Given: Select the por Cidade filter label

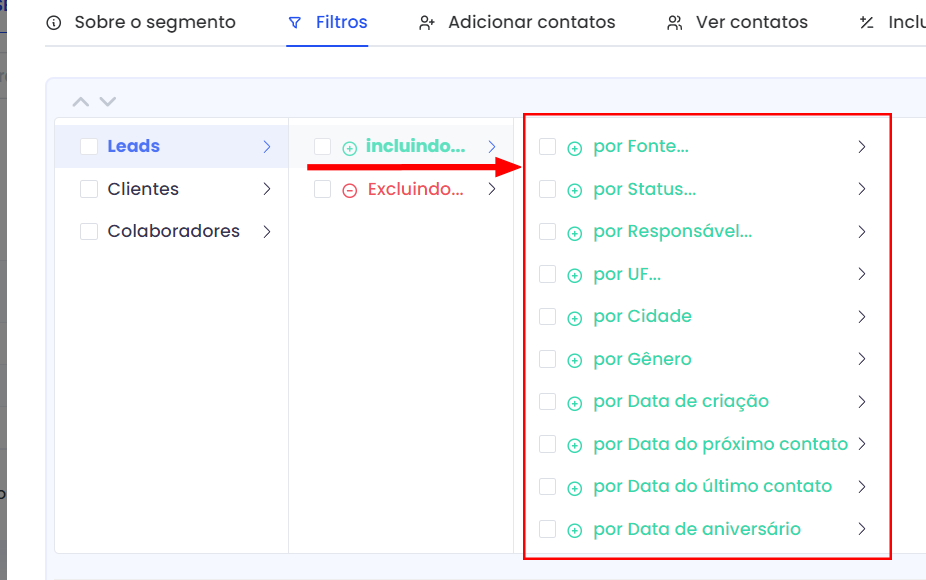Looking at the screenshot, I should (x=642, y=317).
